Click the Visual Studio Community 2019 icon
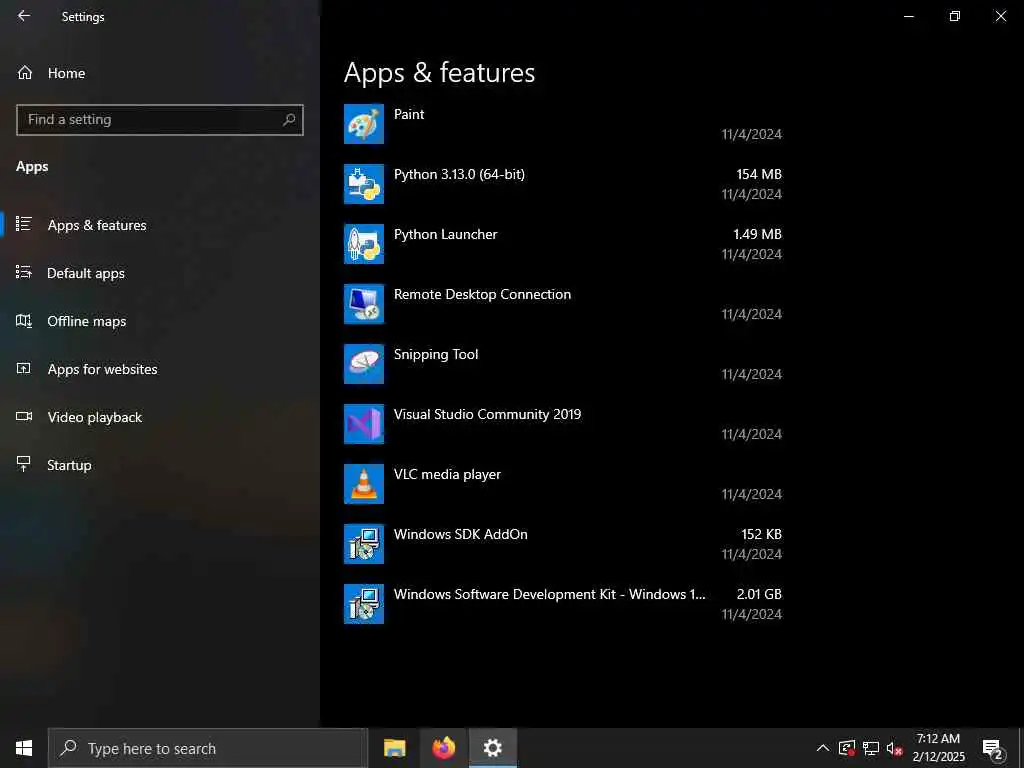The image size is (1024, 768). tap(364, 424)
